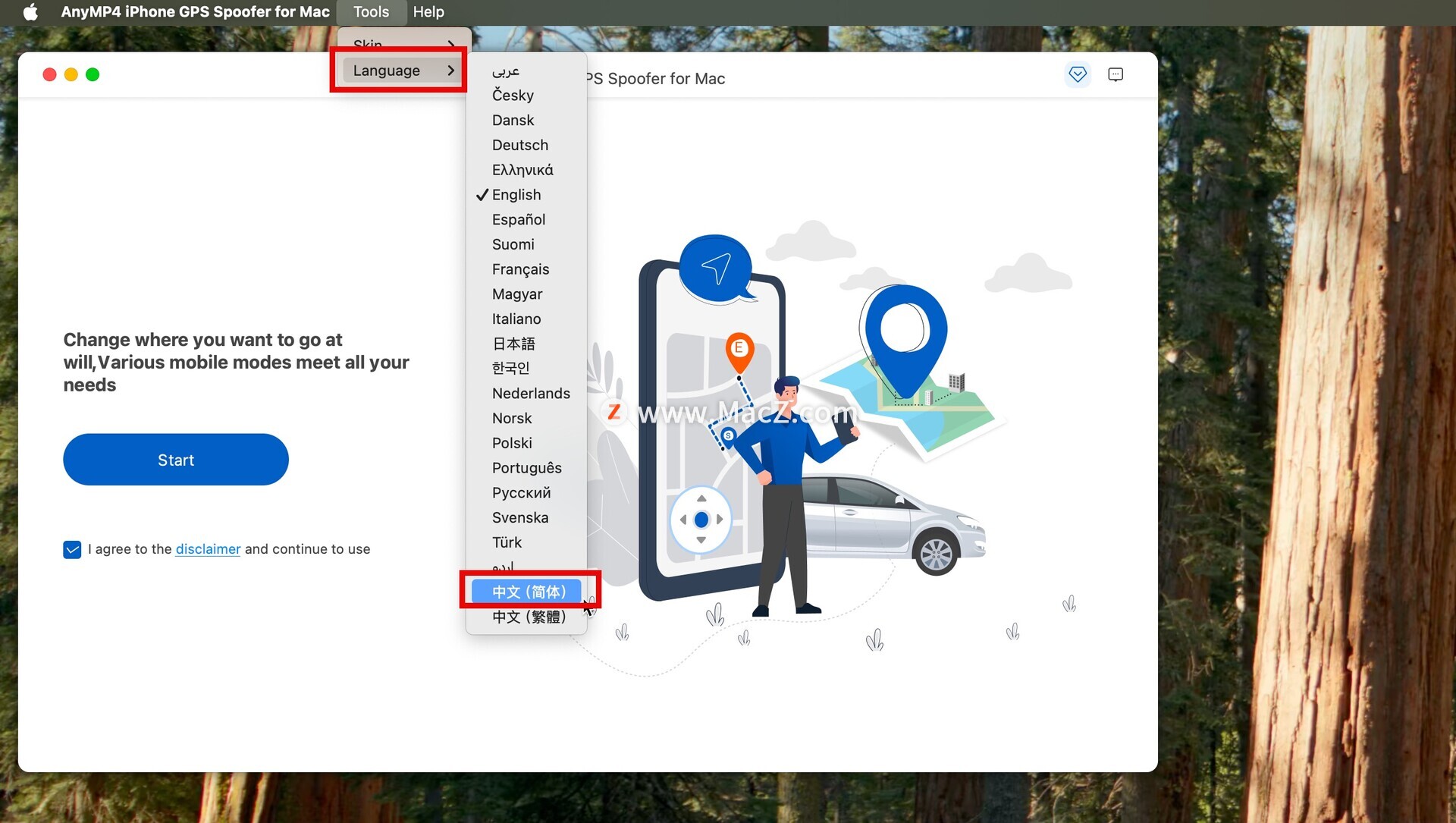This screenshot has height=823, width=1456.
Task: Select Svenska language
Action: [526, 518]
